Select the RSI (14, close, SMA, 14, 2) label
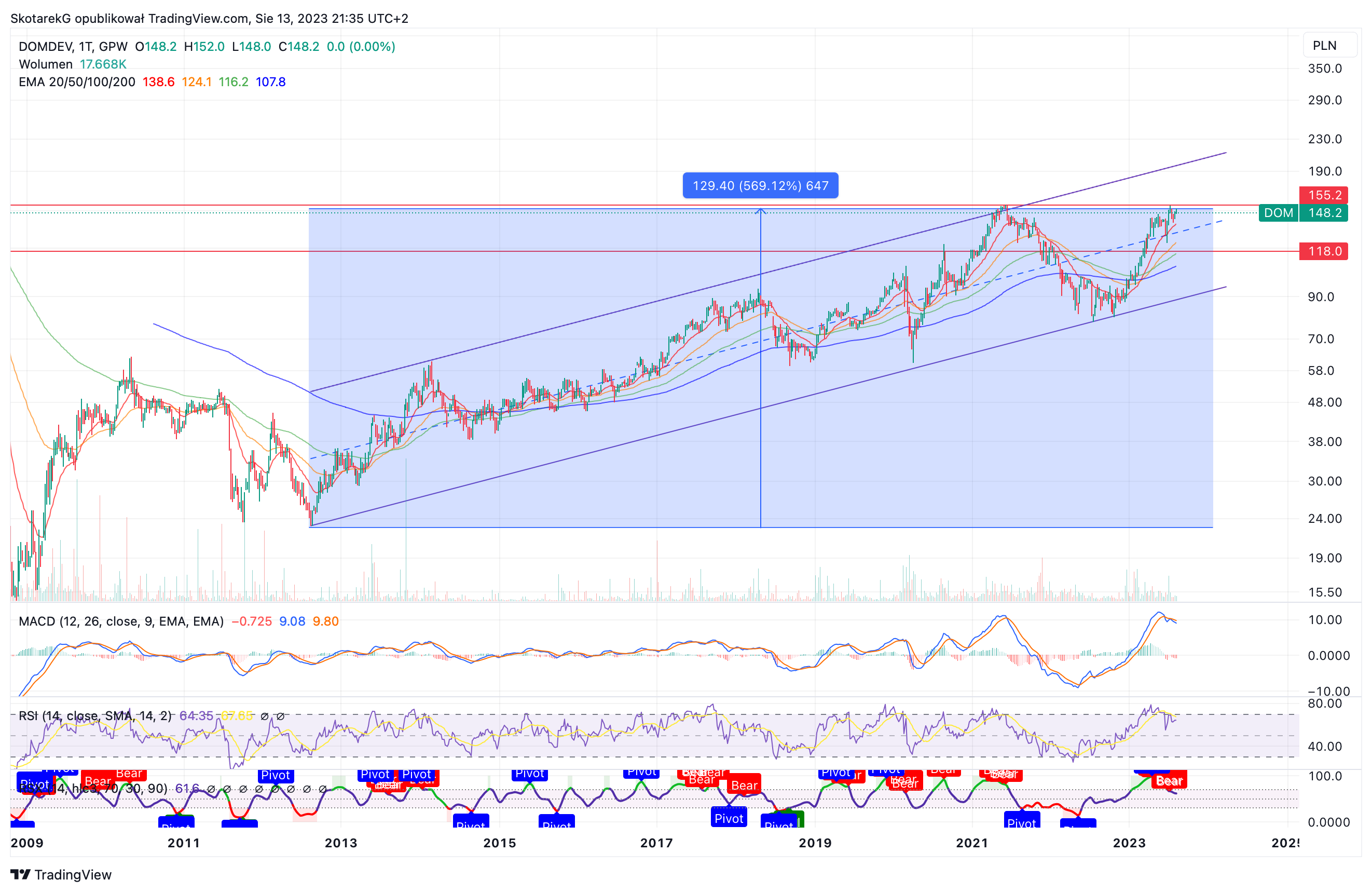The width and height of the screenshot is (1372, 893). tap(95, 716)
